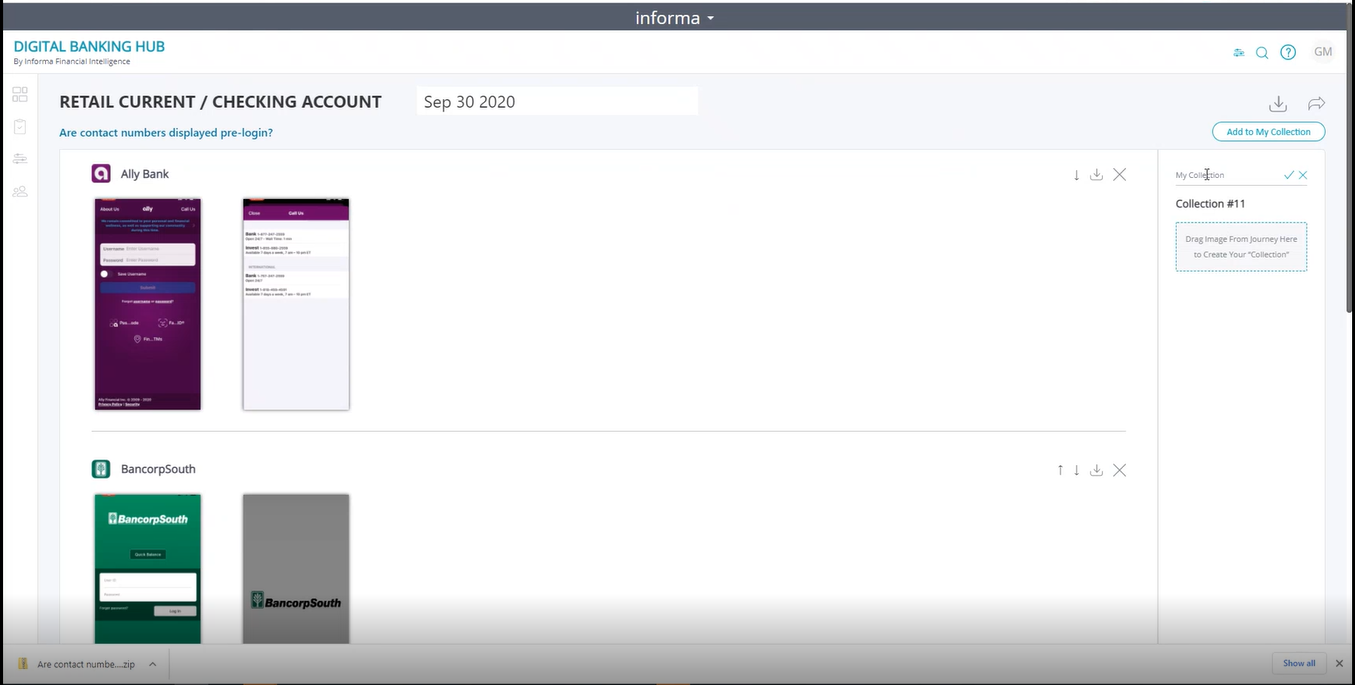Select Collection #11 label
The height and width of the screenshot is (685, 1355).
1210,204
